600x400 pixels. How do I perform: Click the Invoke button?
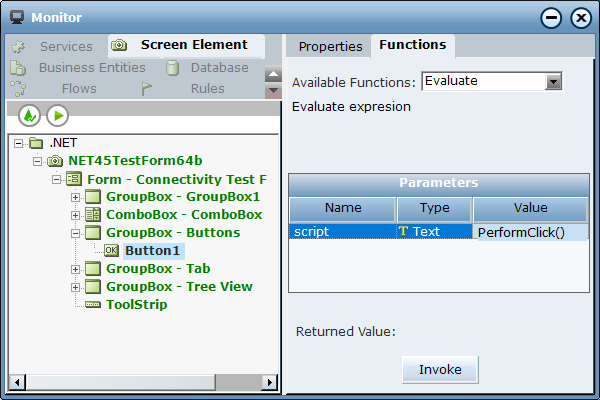click(440, 369)
